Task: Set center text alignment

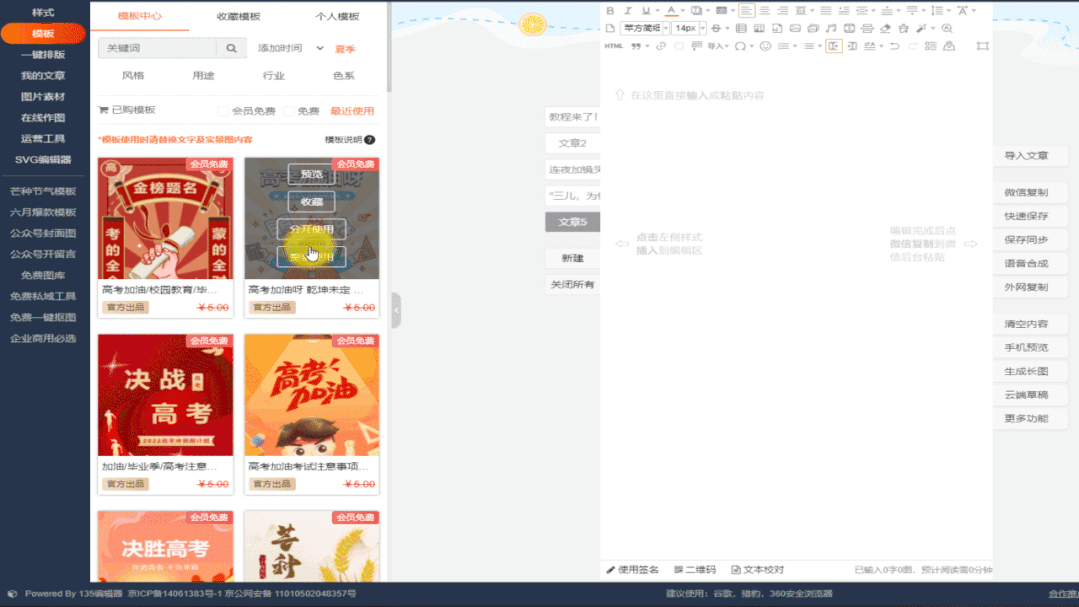Action: (765, 10)
